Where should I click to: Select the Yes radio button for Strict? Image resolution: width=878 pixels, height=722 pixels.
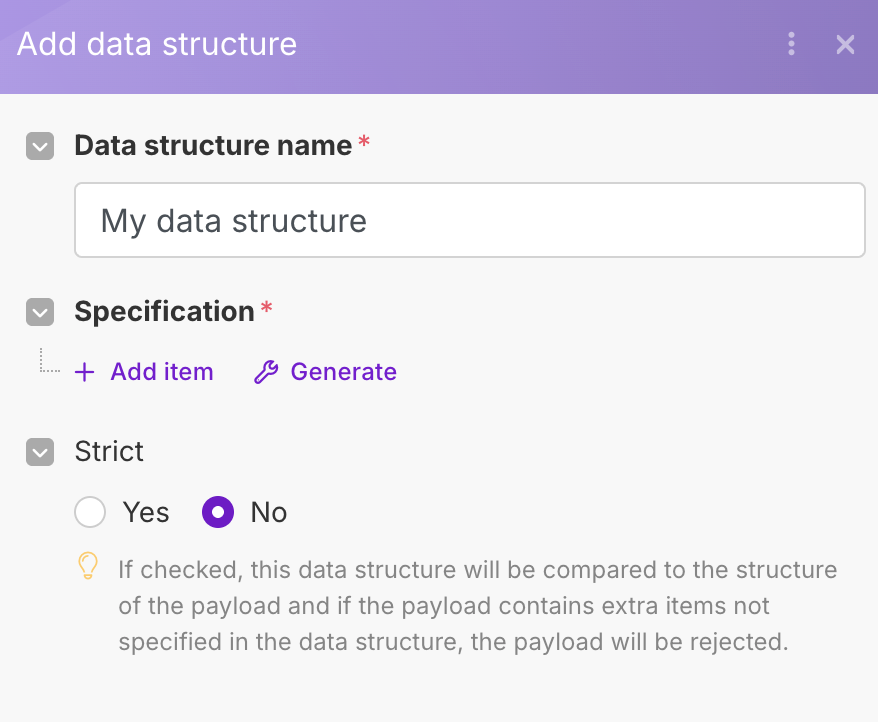click(90, 513)
